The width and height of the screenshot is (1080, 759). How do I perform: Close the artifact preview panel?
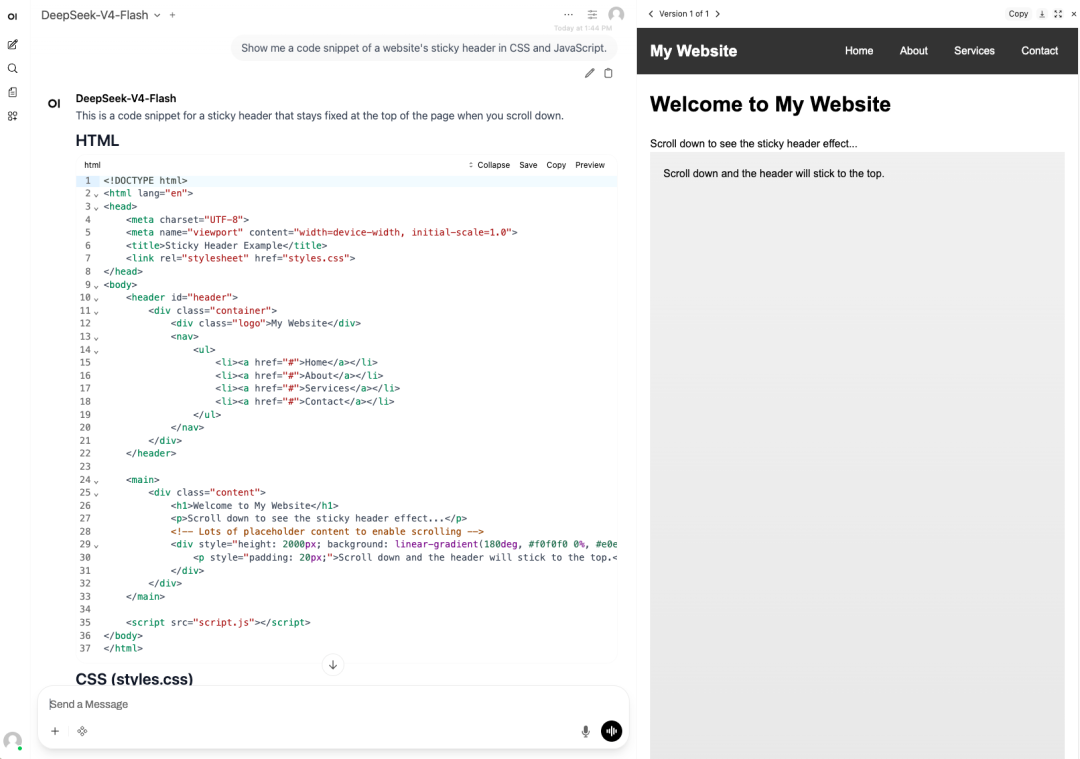[x=1073, y=14]
